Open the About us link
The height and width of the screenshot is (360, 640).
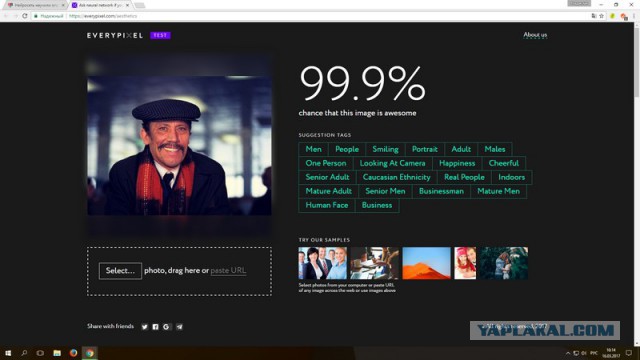pyautogui.click(x=535, y=35)
